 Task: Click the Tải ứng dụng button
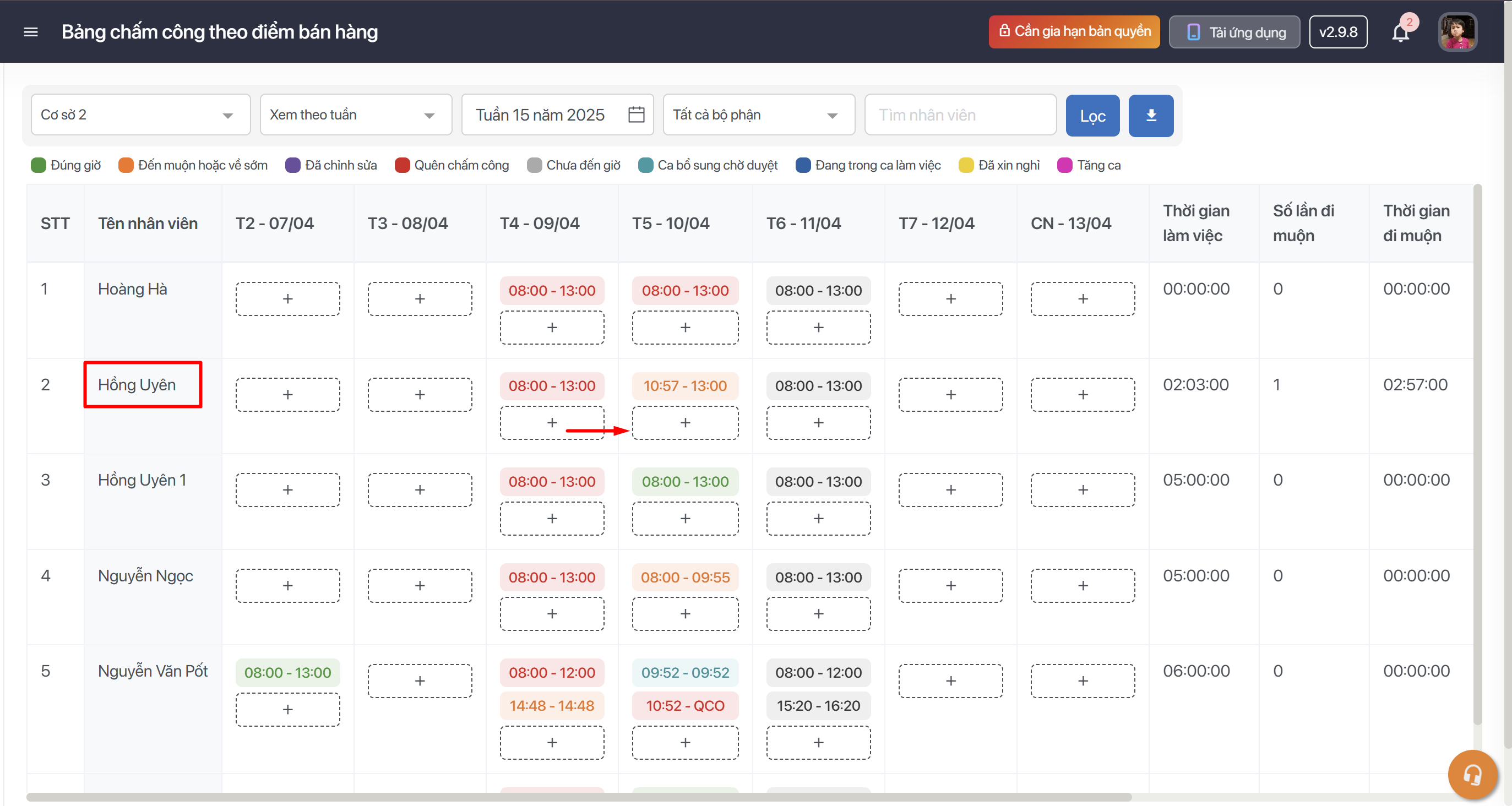coord(1234,32)
